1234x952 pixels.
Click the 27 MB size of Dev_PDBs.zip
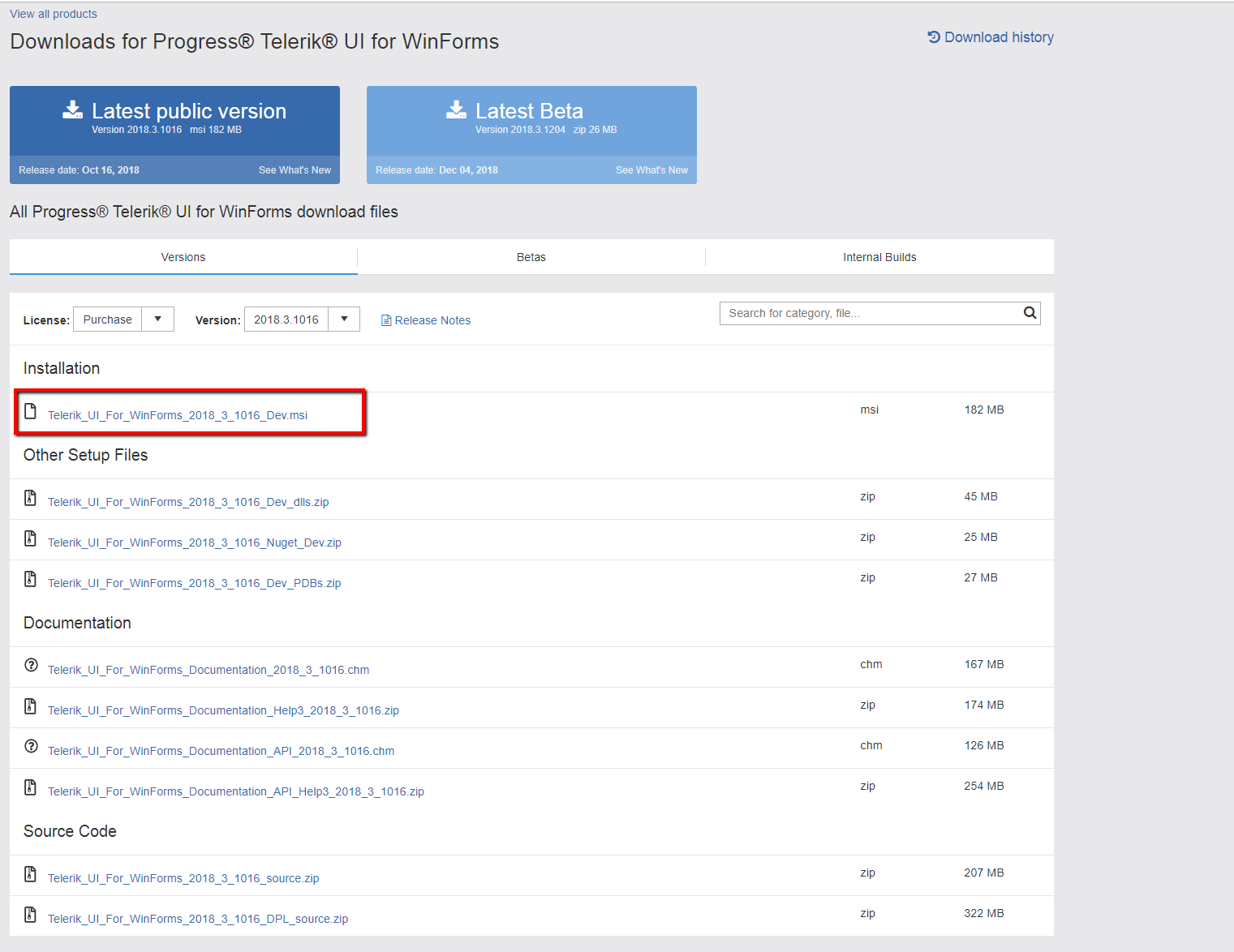point(981,577)
